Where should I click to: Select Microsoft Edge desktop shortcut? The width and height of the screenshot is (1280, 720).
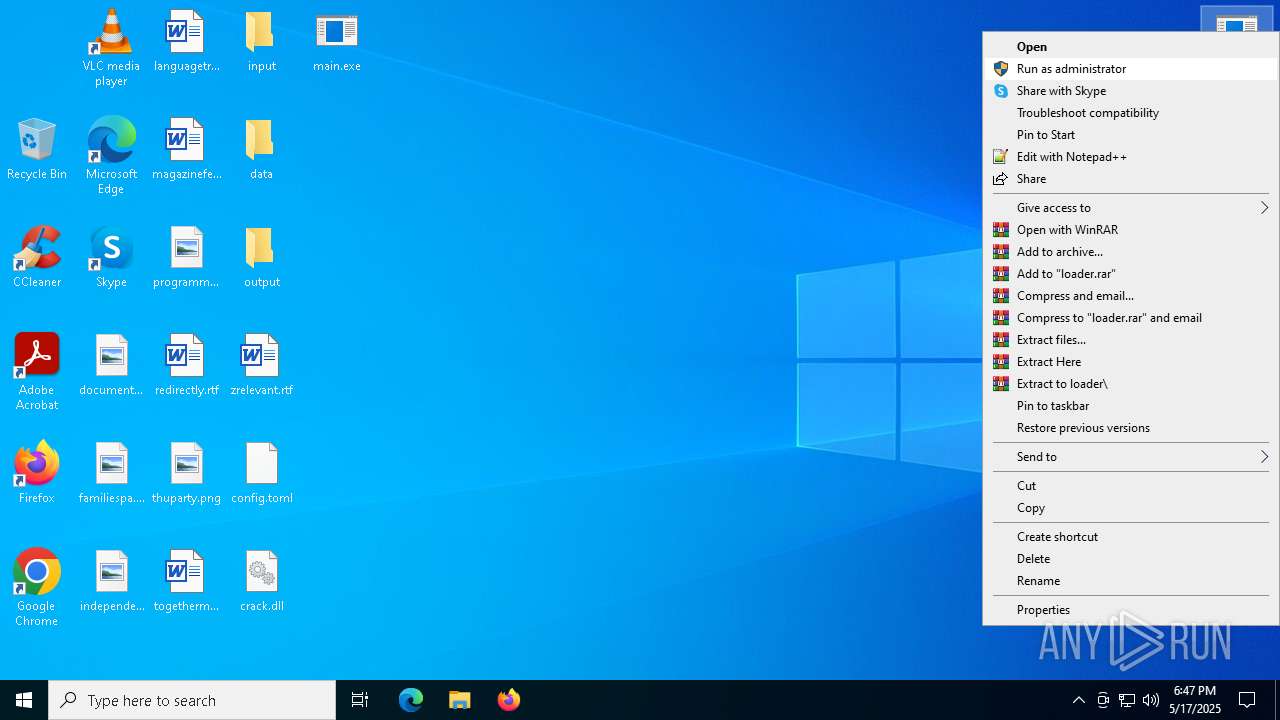click(111, 155)
